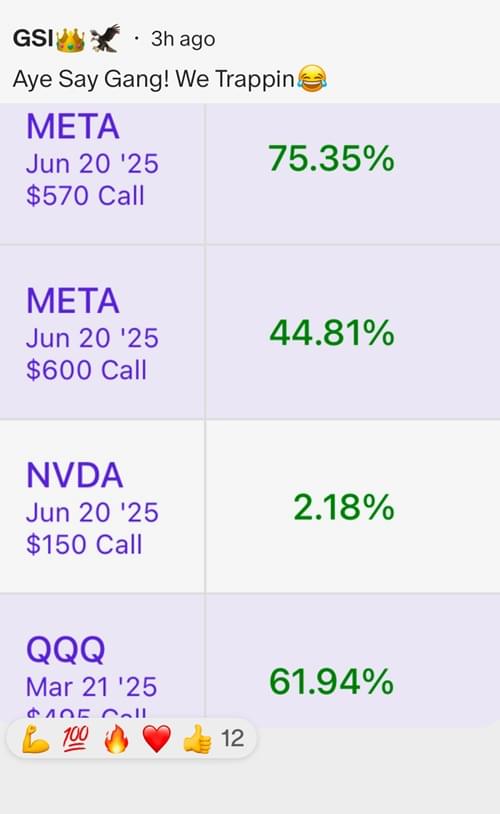Click the Aye Say Gang message text
Image resolution: width=500 pixels, height=814 pixels.
coord(154,79)
